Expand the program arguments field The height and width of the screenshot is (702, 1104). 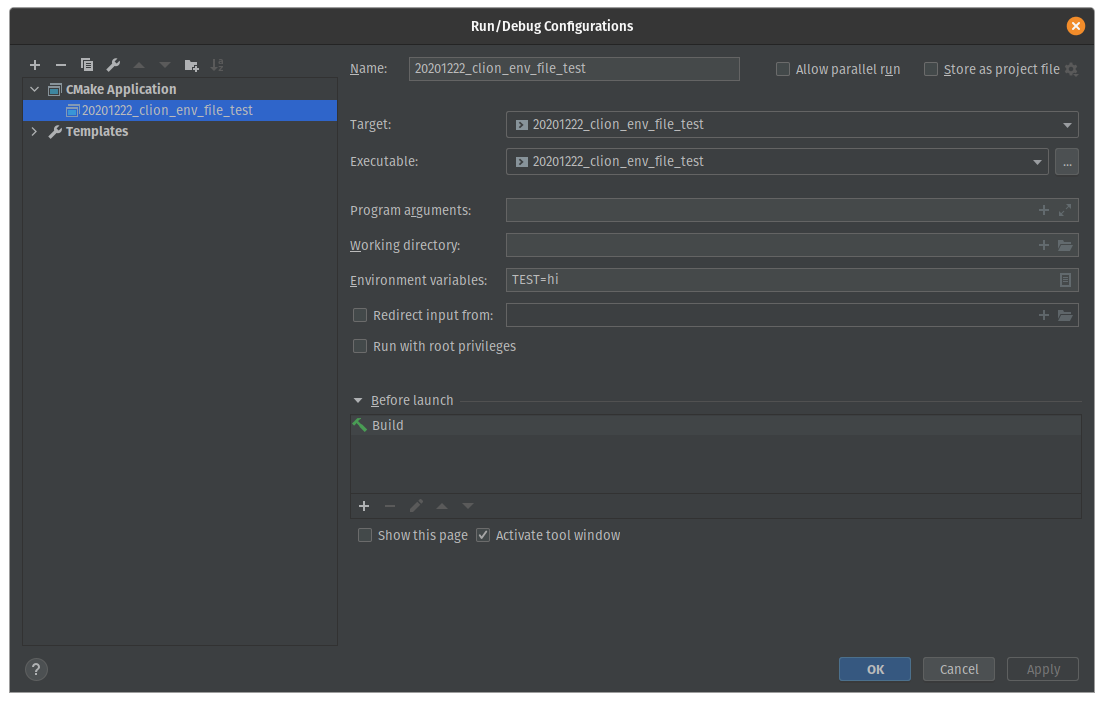point(1065,210)
